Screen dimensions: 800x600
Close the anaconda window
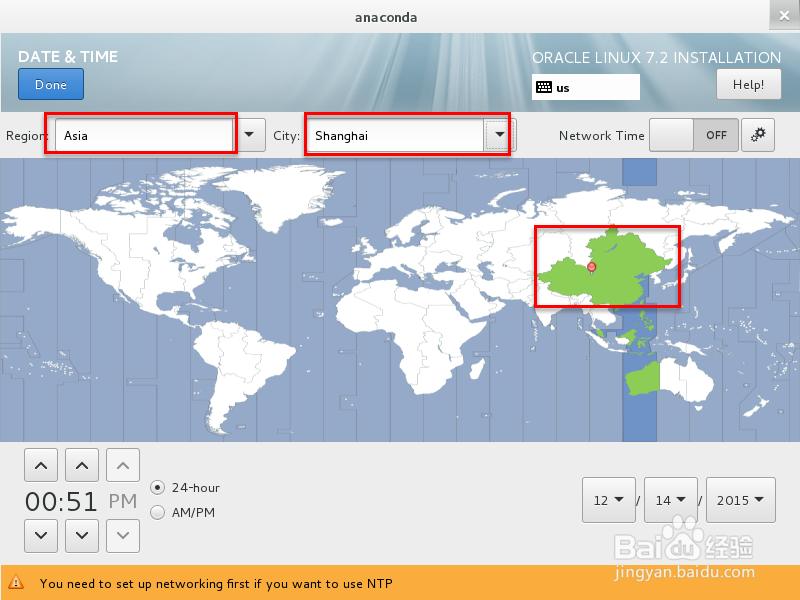pos(784,15)
